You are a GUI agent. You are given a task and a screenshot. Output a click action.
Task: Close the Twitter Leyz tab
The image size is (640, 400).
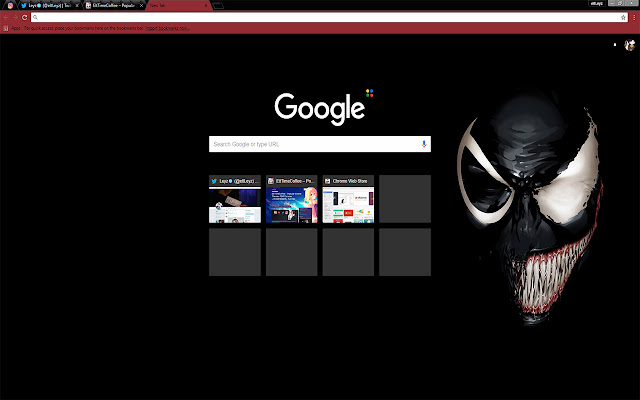click(77, 5)
